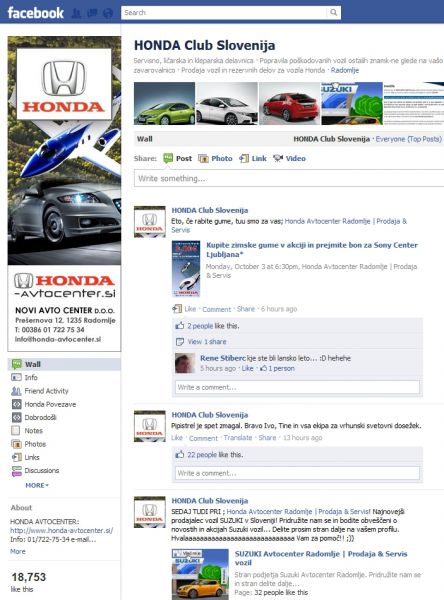Open Rene Stiberc profile link
Image resolution: width=444 pixels, height=600 pixels.
point(223,358)
